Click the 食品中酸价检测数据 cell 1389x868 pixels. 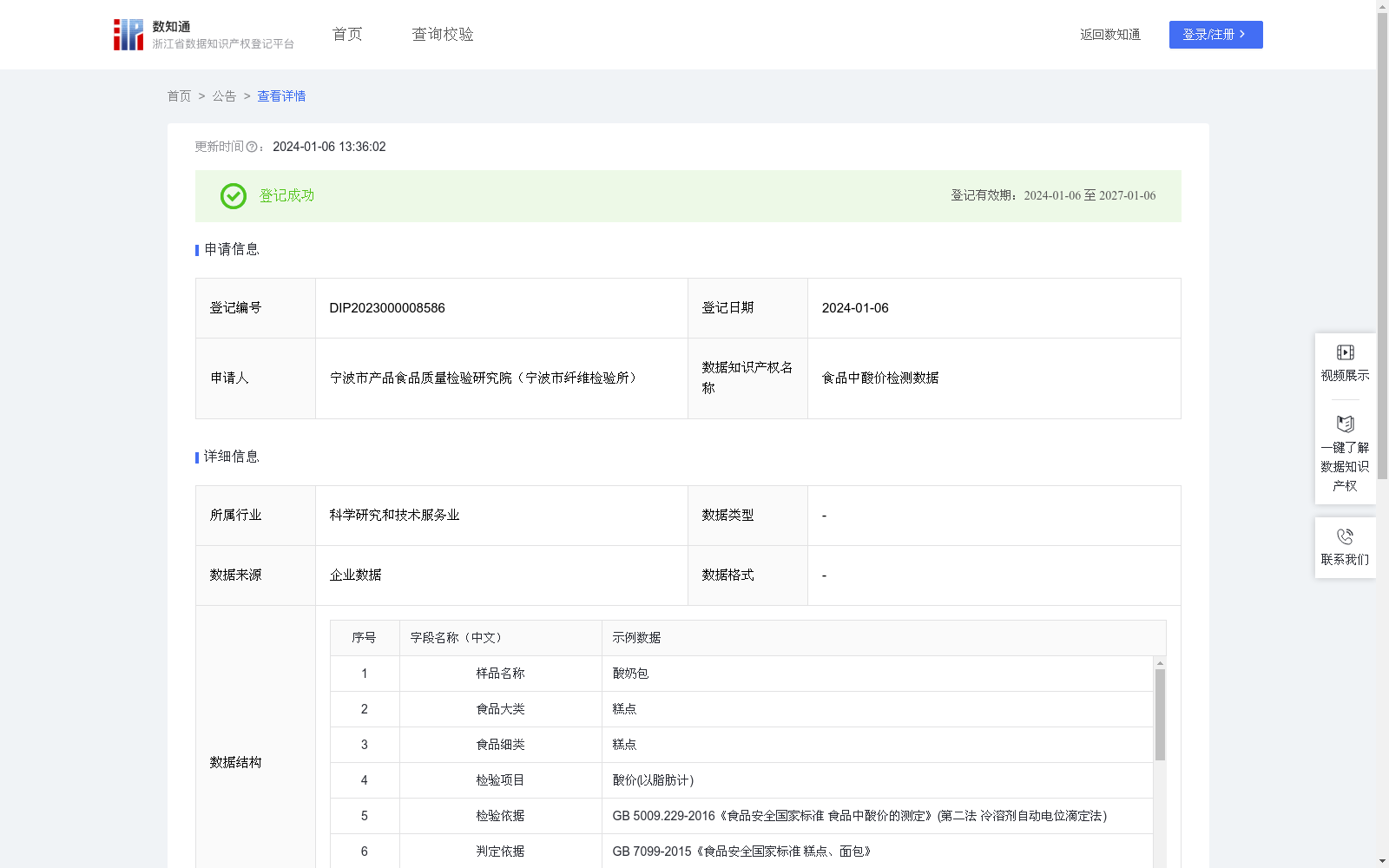coord(994,378)
